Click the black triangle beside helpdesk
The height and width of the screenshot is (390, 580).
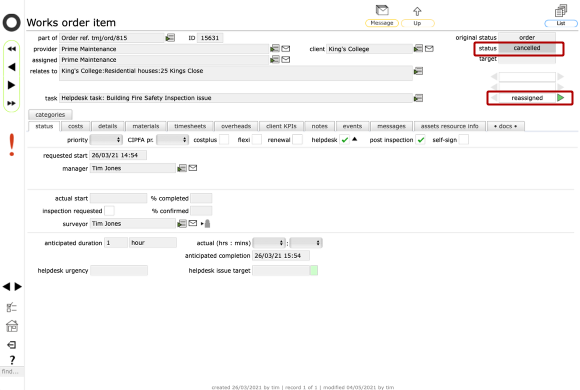click(x=354, y=139)
